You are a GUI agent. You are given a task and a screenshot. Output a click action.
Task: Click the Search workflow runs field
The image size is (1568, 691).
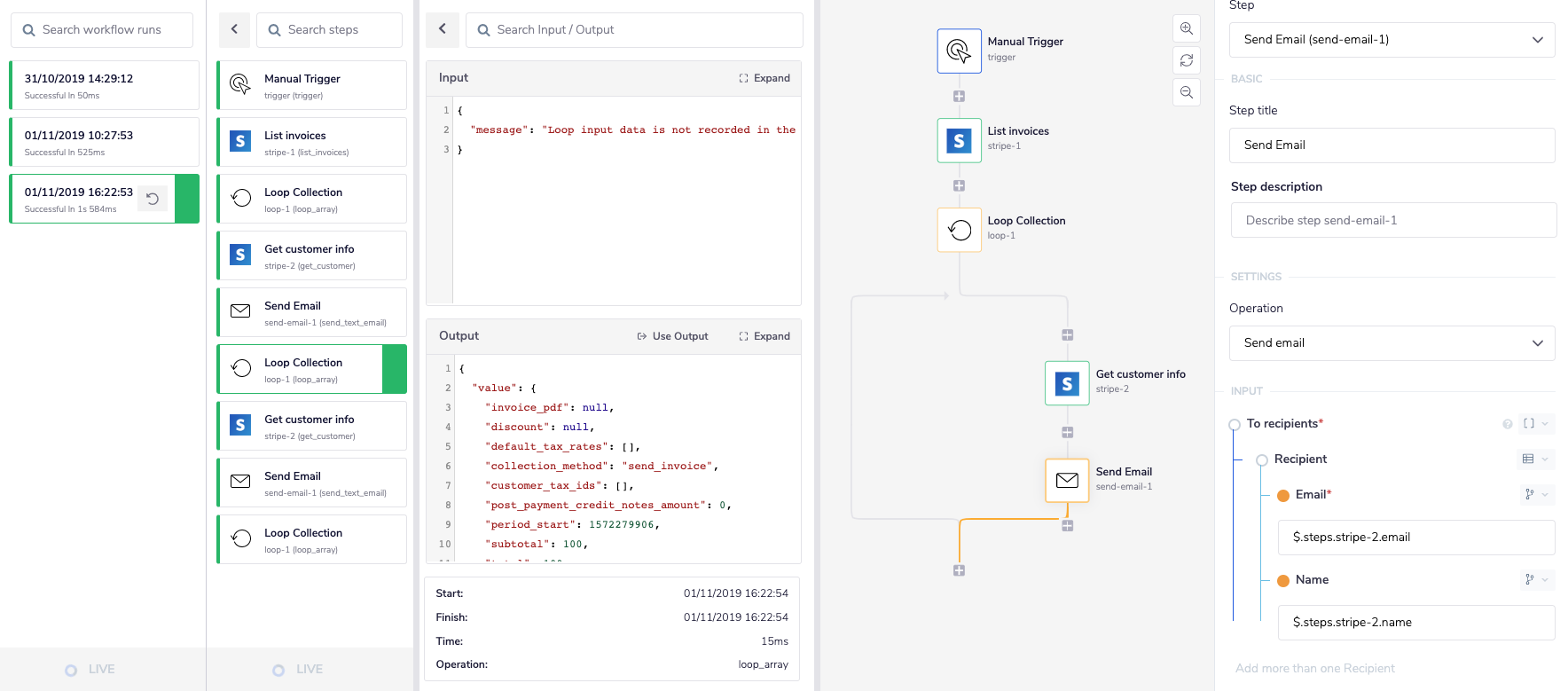click(102, 30)
